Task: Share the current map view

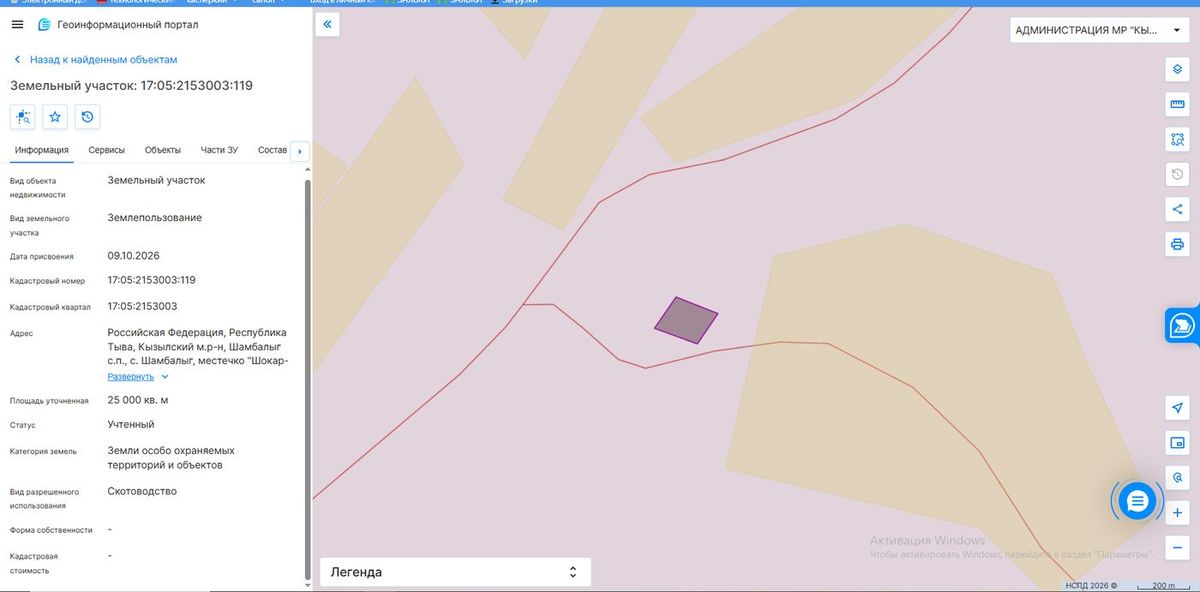Action: pyautogui.click(x=1177, y=209)
